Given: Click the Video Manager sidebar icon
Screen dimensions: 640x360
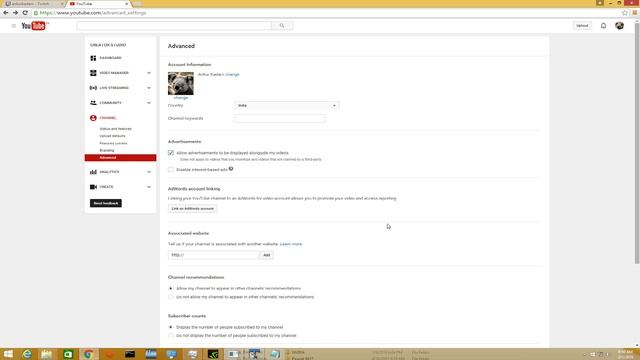Looking at the screenshot, I should (93, 73).
